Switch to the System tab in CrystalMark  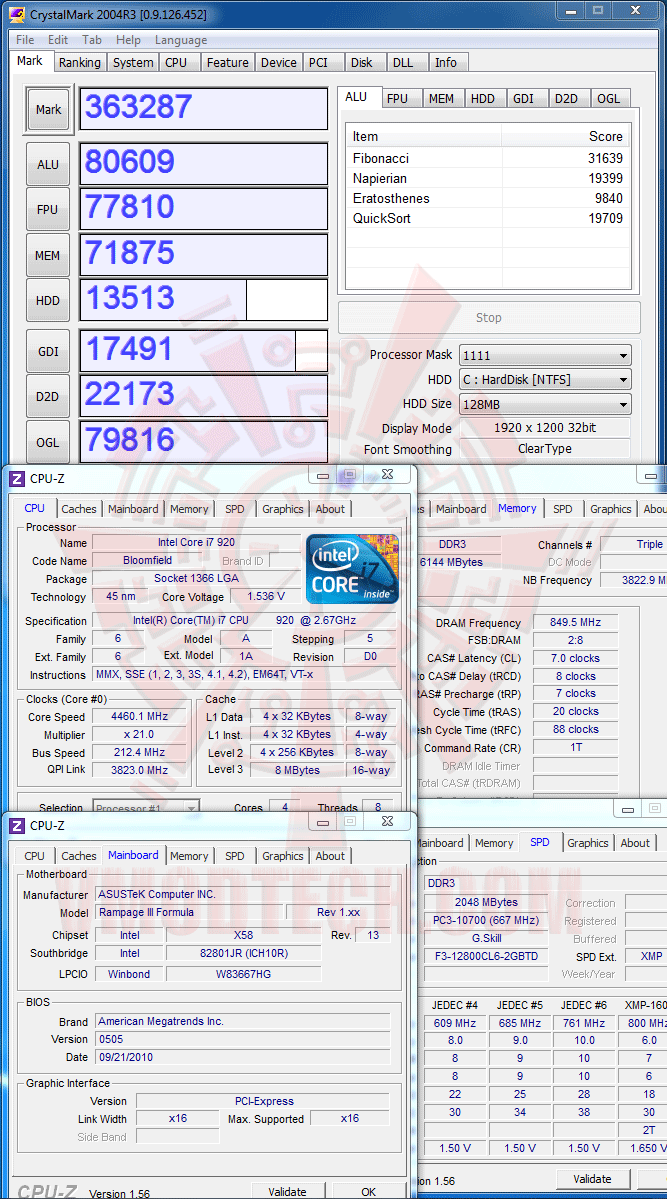click(x=133, y=63)
